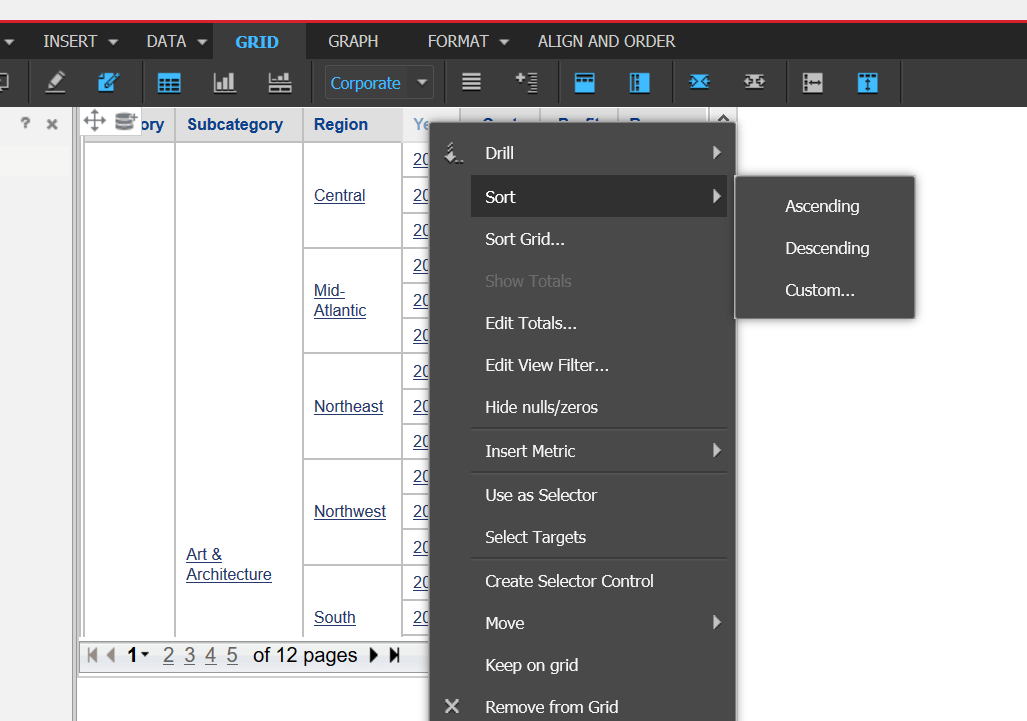Click the horizontal lines banding icon
The height and width of the screenshot is (721, 1027).
tap(472, 82)
